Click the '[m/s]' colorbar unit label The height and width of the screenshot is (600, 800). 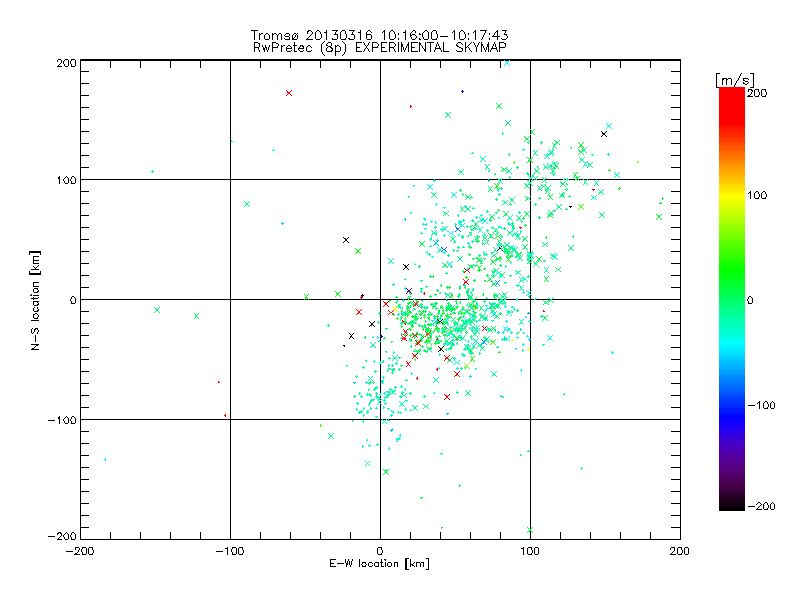coord(735,80)
